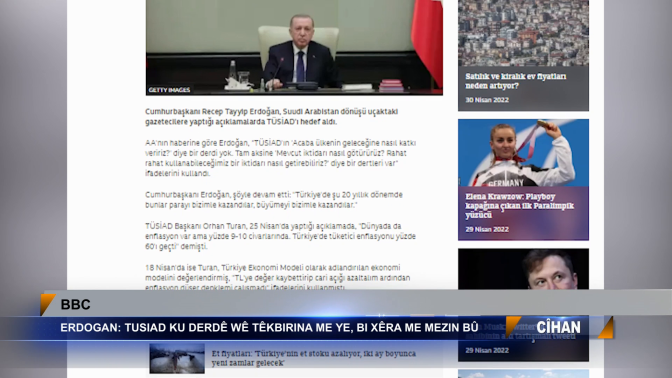Click the BBC source label
Viewport: 672px width, 378px height.
[75, 304]
